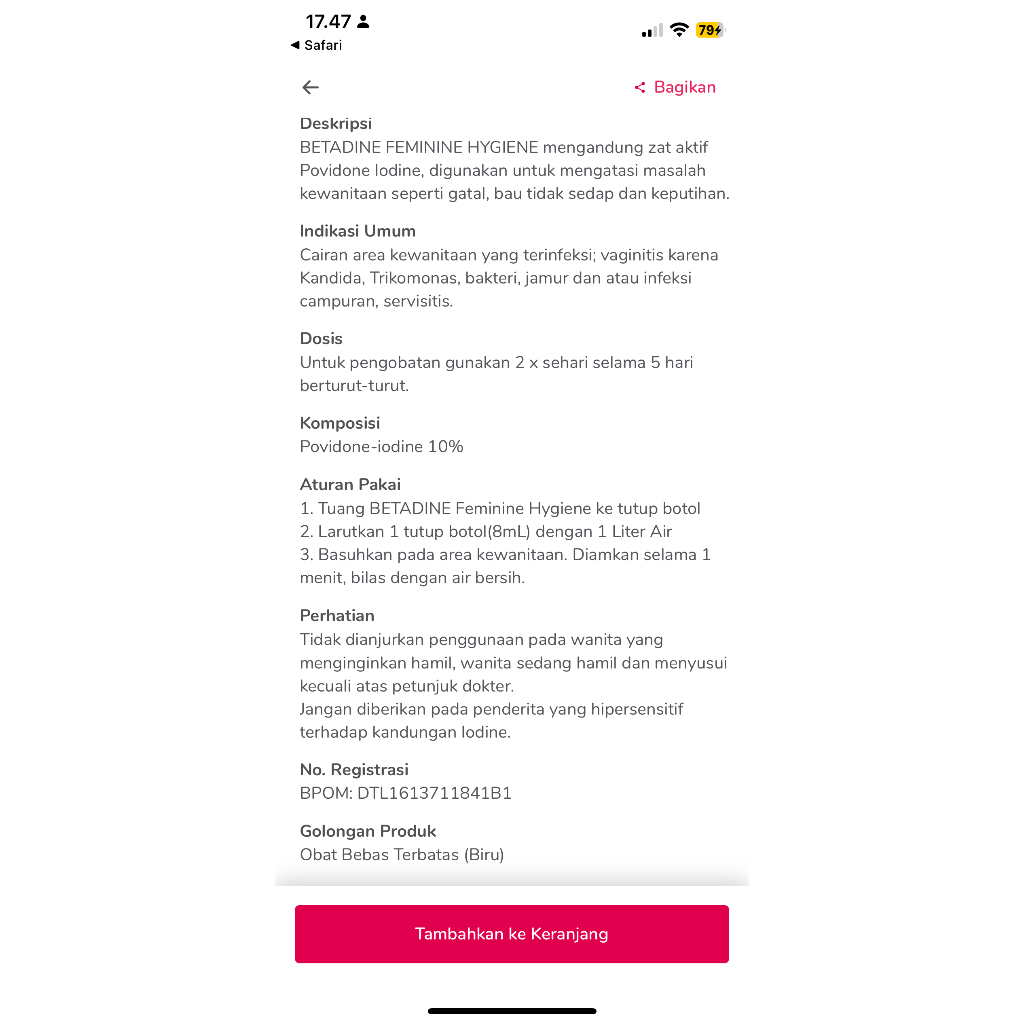The width and height of the screenshot is (1024, 1024).
Task: Tap the BPOM registration number text
Action: (x=406, y=793)
